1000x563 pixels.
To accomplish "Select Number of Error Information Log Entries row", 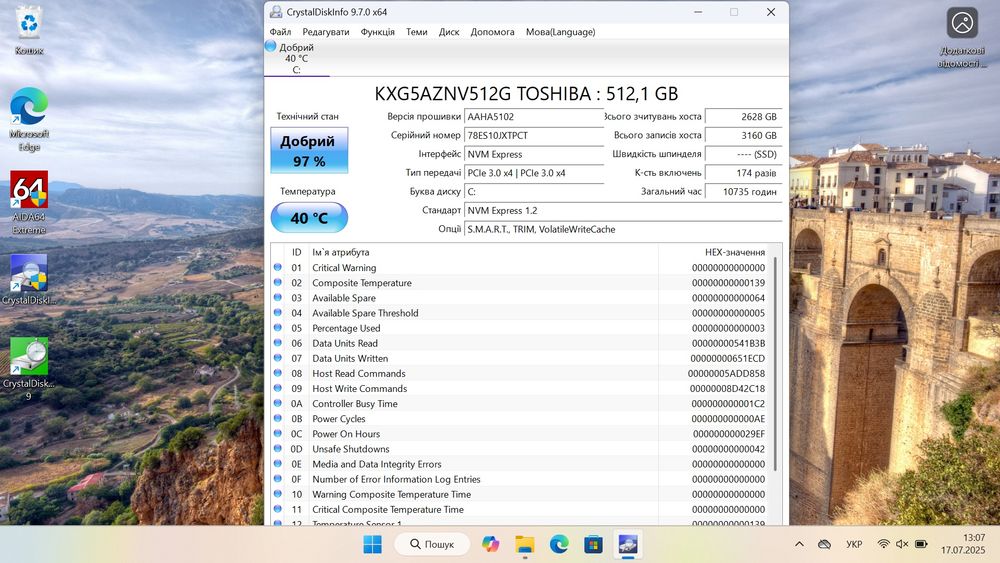I will 520,479.
